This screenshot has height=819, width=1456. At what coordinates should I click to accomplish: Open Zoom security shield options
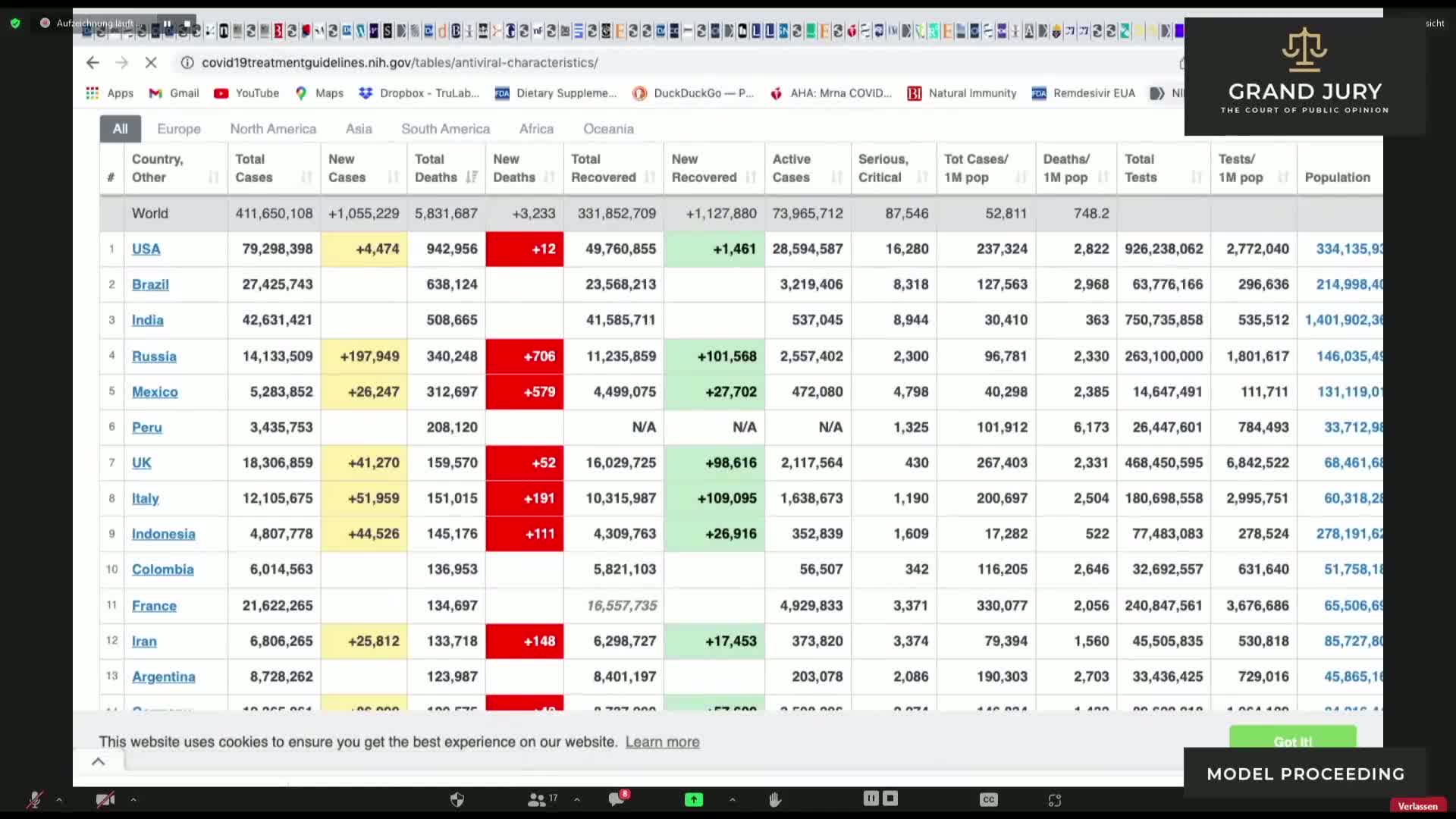pyautogui.click(x=457, y=799)
